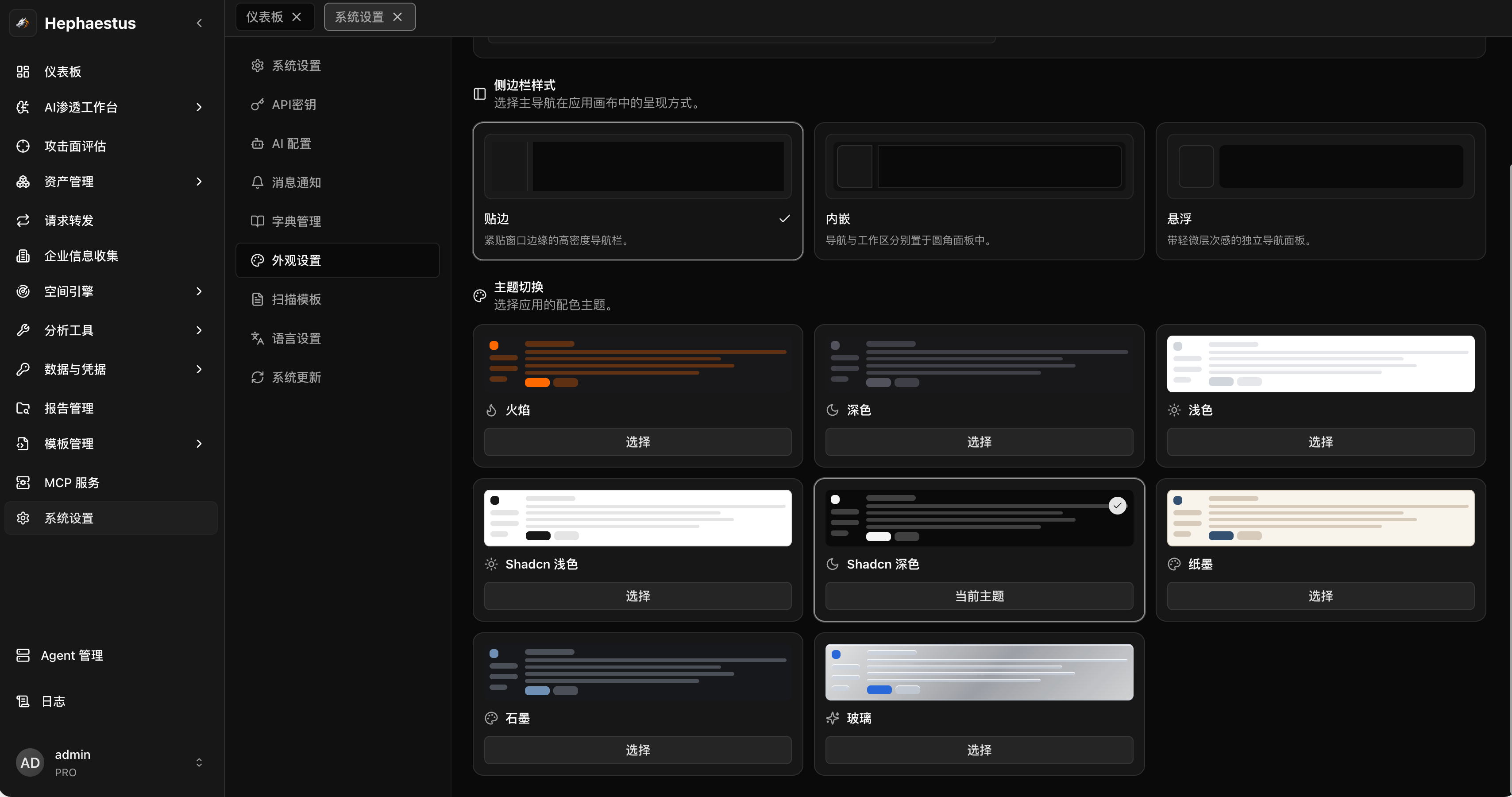Click the AI 配置 robot icon
This screenshot has height=797, width=1512.
point(257,143)
